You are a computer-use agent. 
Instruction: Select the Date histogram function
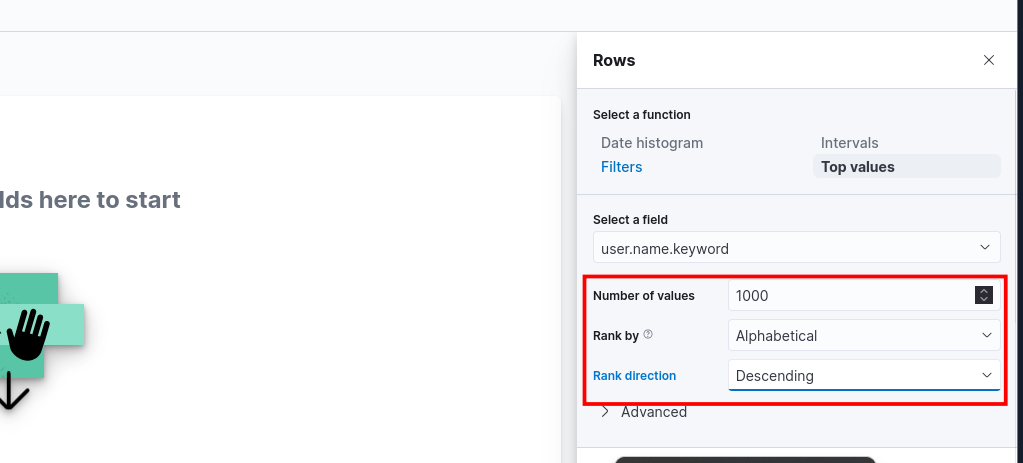[x=652, y=143]
